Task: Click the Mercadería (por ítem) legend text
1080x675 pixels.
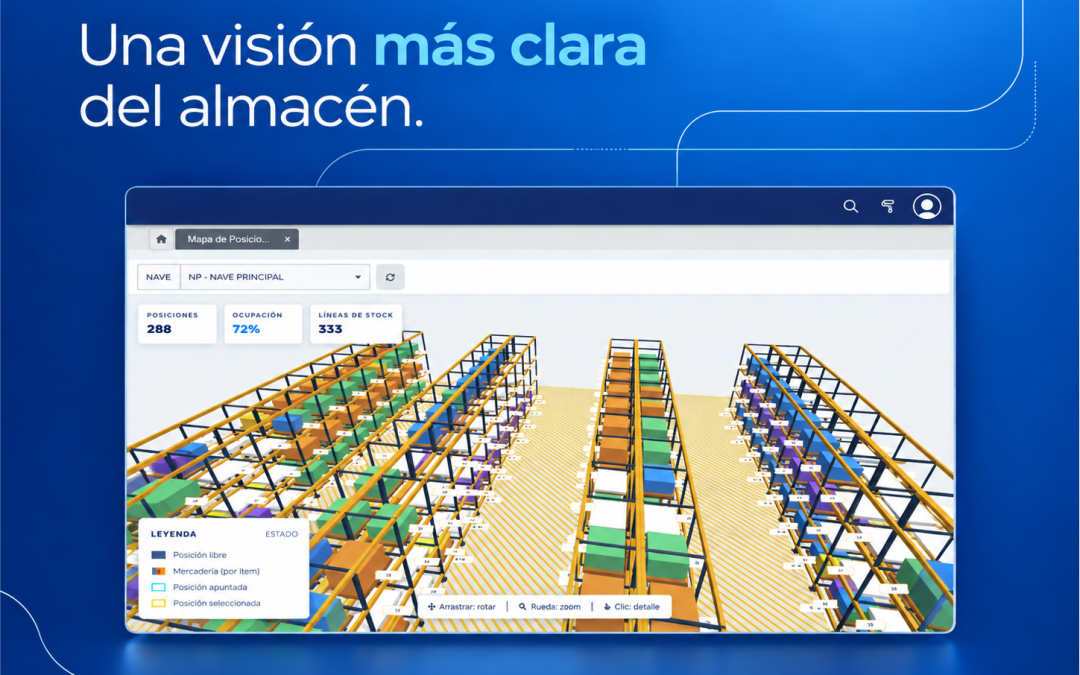Action: pos(216,571)
